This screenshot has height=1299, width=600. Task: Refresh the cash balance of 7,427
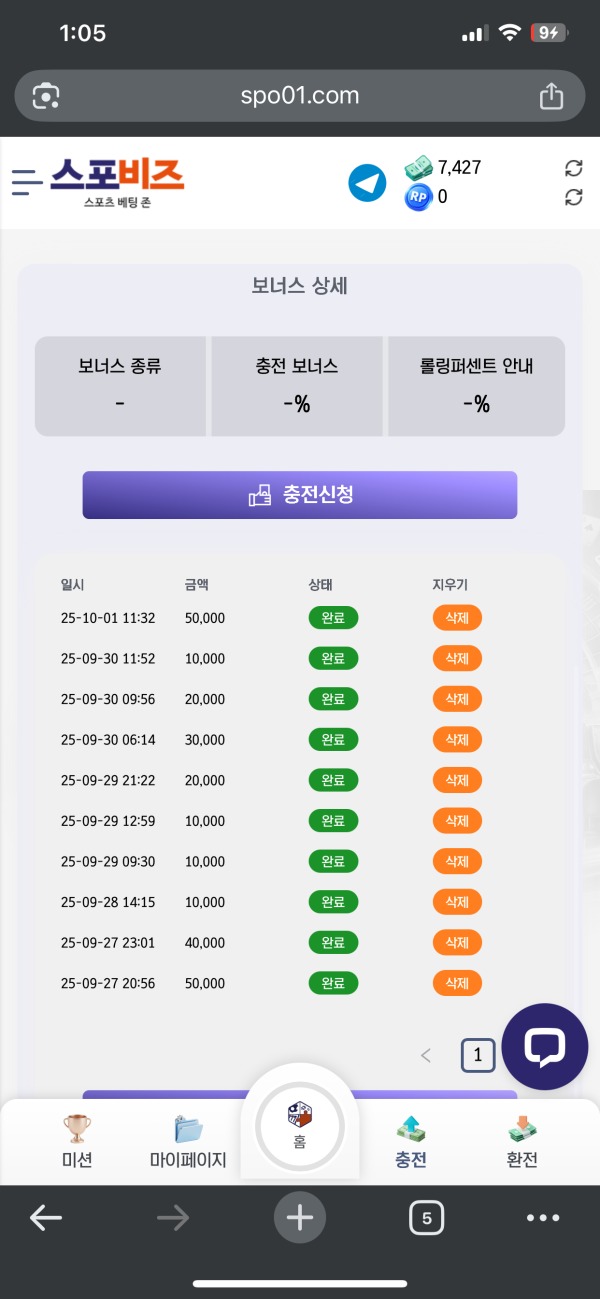pos(573,168)
